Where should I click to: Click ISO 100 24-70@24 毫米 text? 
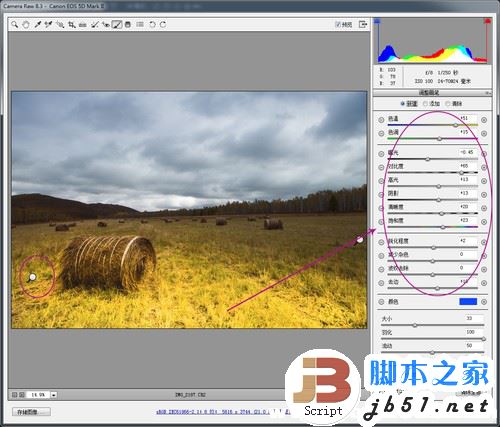442,81
